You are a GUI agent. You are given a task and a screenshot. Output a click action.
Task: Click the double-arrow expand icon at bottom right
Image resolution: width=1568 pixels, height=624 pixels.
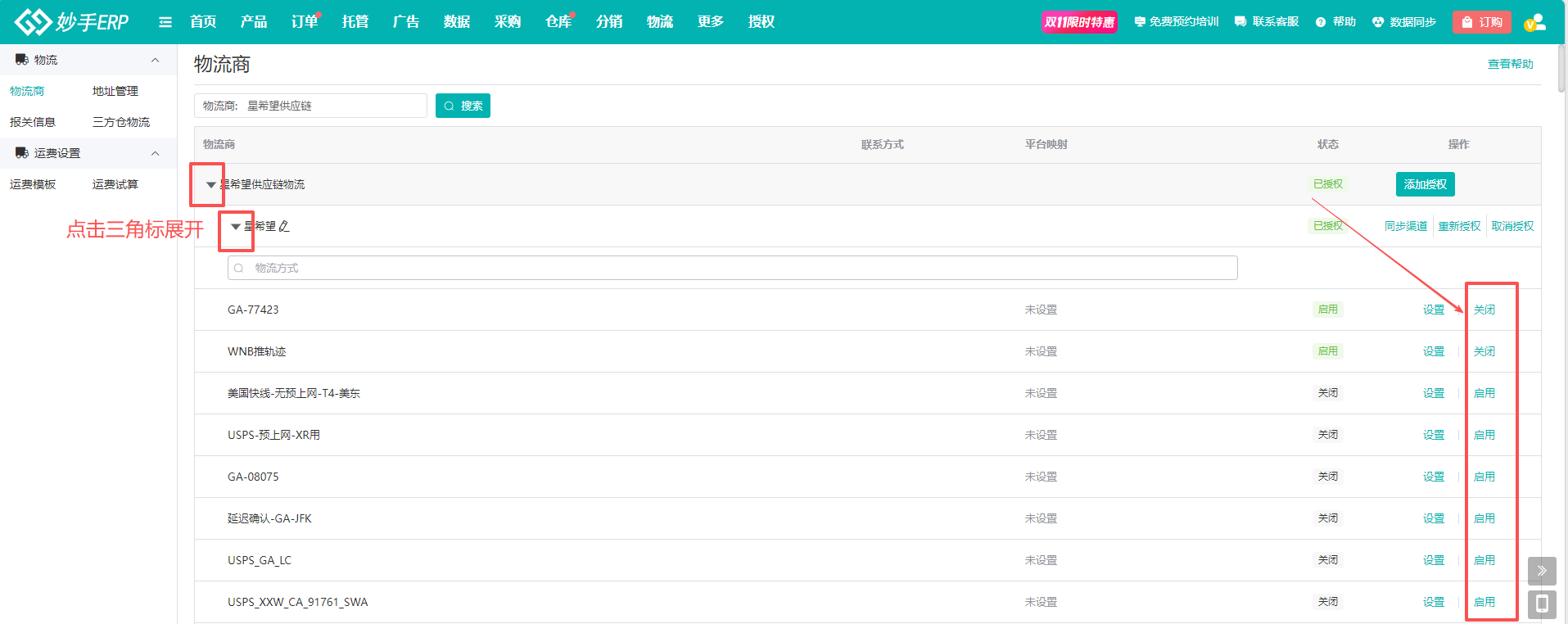tap(1542, 571)
